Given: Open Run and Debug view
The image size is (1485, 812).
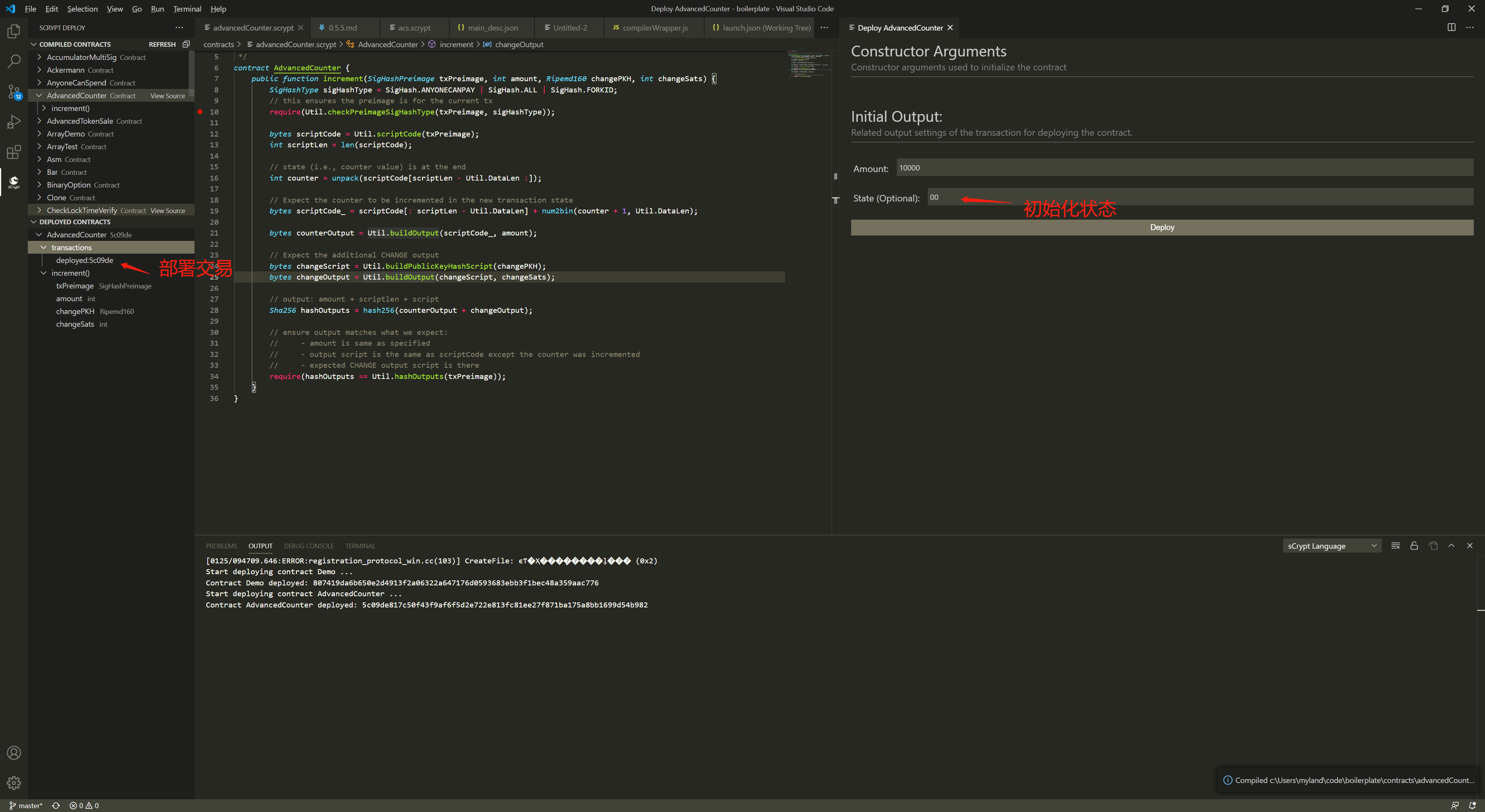Looking at the screenshot, I should point(14,121).
